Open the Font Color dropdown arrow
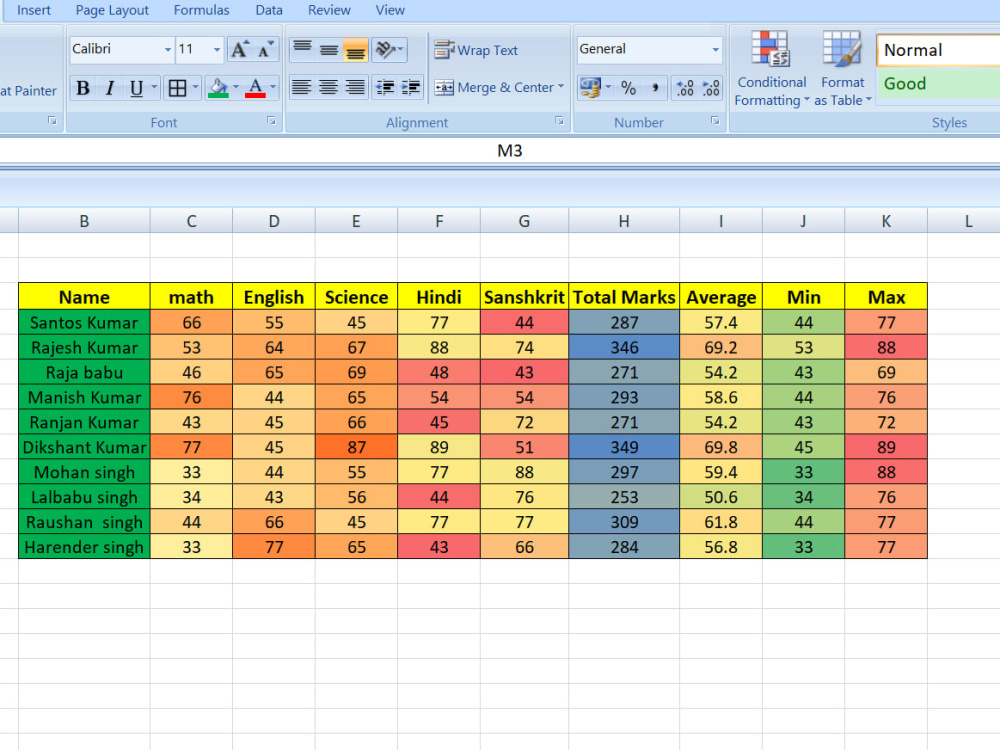The image size is (1000, 750). 273,87
